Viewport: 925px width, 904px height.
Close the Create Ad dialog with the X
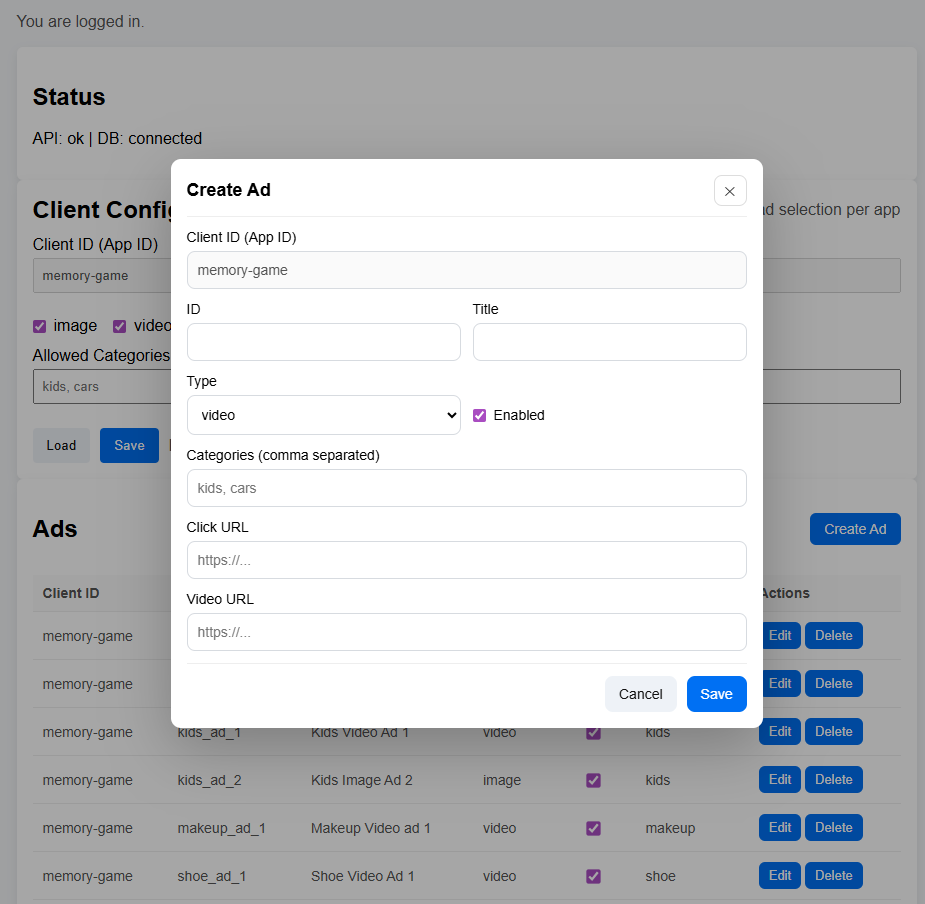click(x=729, y=190)
